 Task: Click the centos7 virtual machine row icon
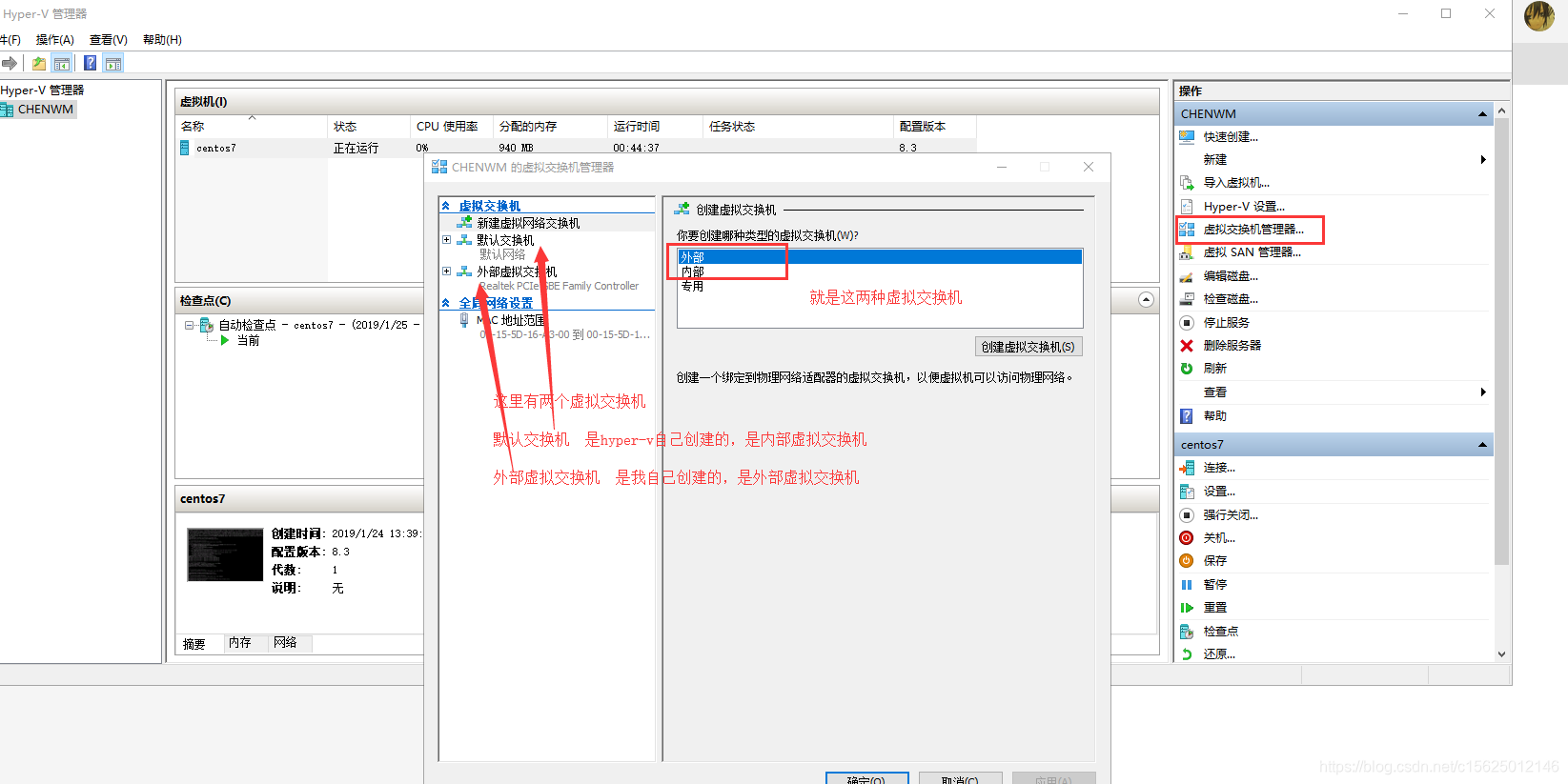[x=185, y=148]
